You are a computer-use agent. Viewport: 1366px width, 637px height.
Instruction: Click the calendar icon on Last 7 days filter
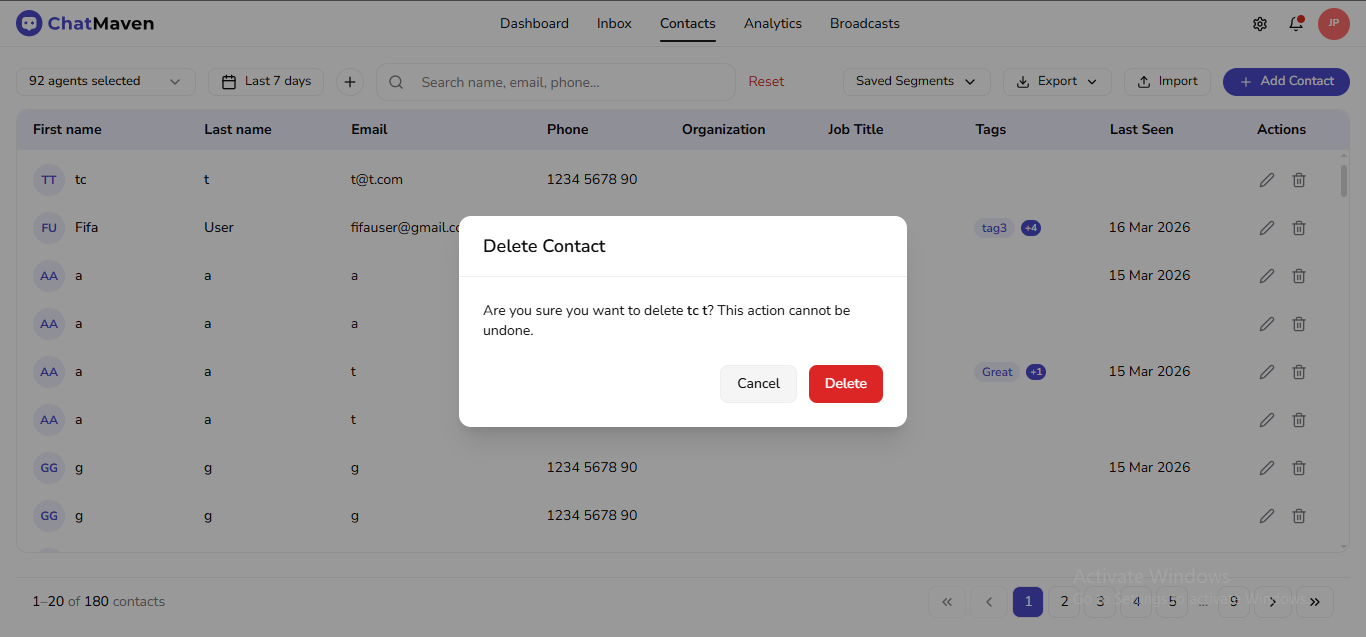[230, 81]
